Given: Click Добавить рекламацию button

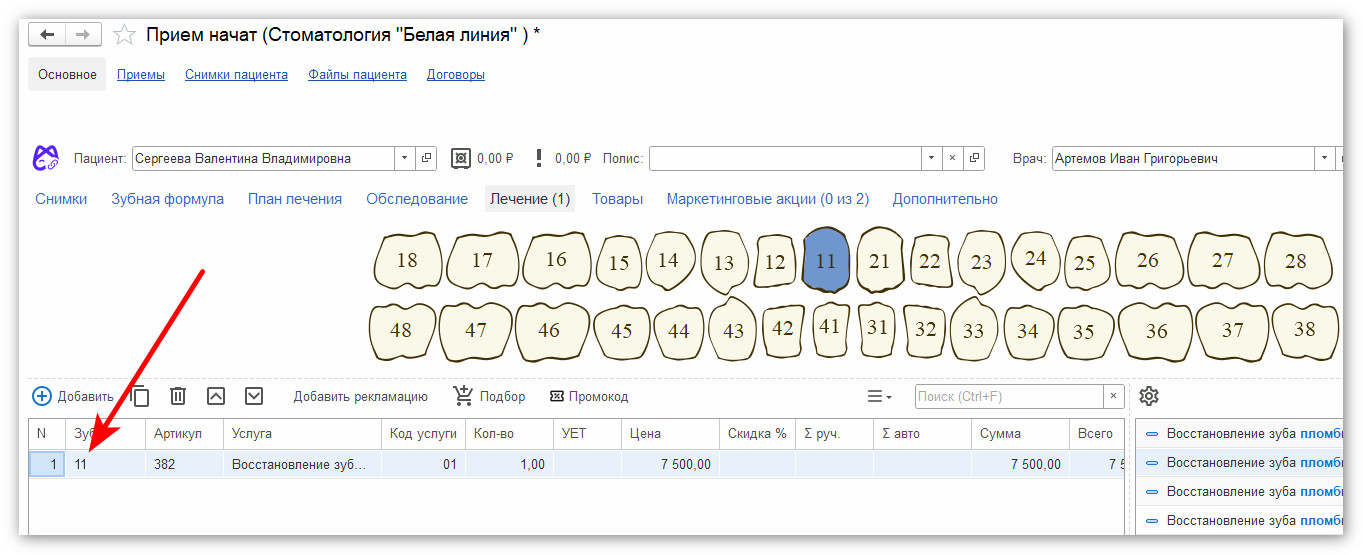Looking at the screenshot, I should [360, 396].
